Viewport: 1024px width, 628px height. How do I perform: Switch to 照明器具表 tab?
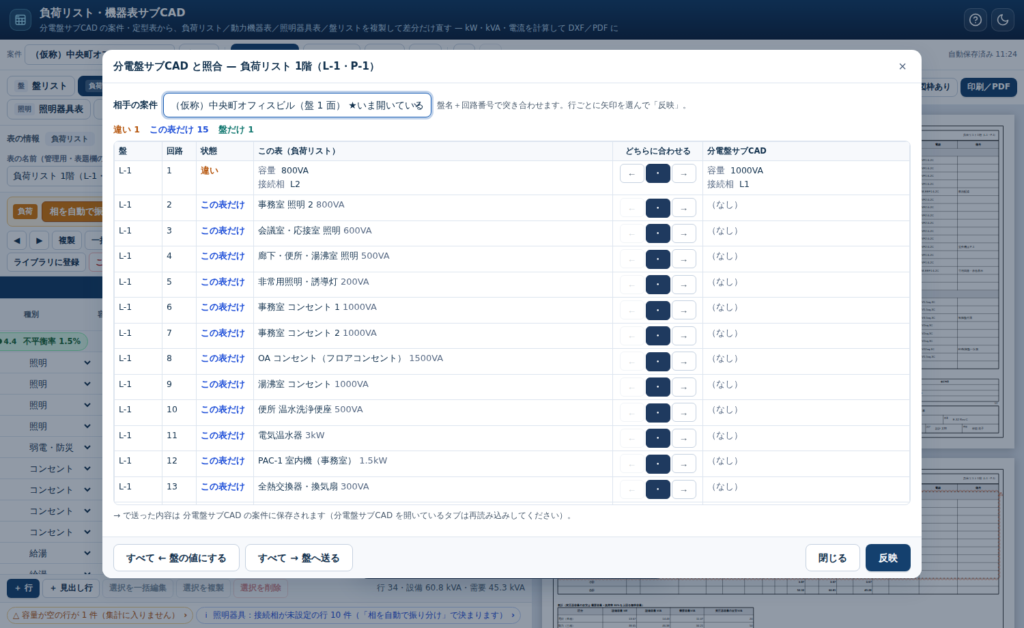[51, 109]
